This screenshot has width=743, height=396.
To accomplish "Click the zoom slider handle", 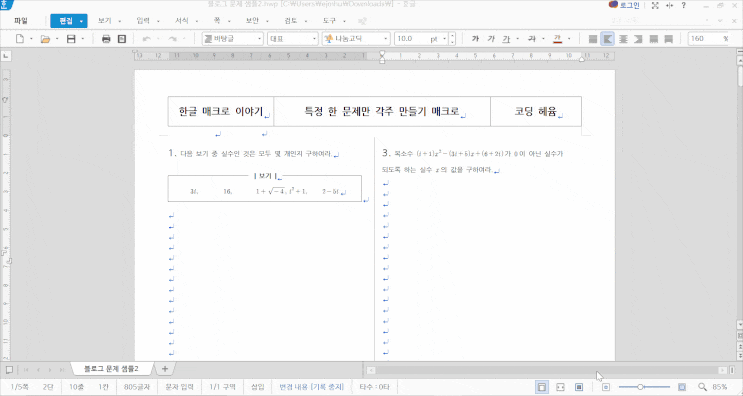I will [x=641, y=387].
